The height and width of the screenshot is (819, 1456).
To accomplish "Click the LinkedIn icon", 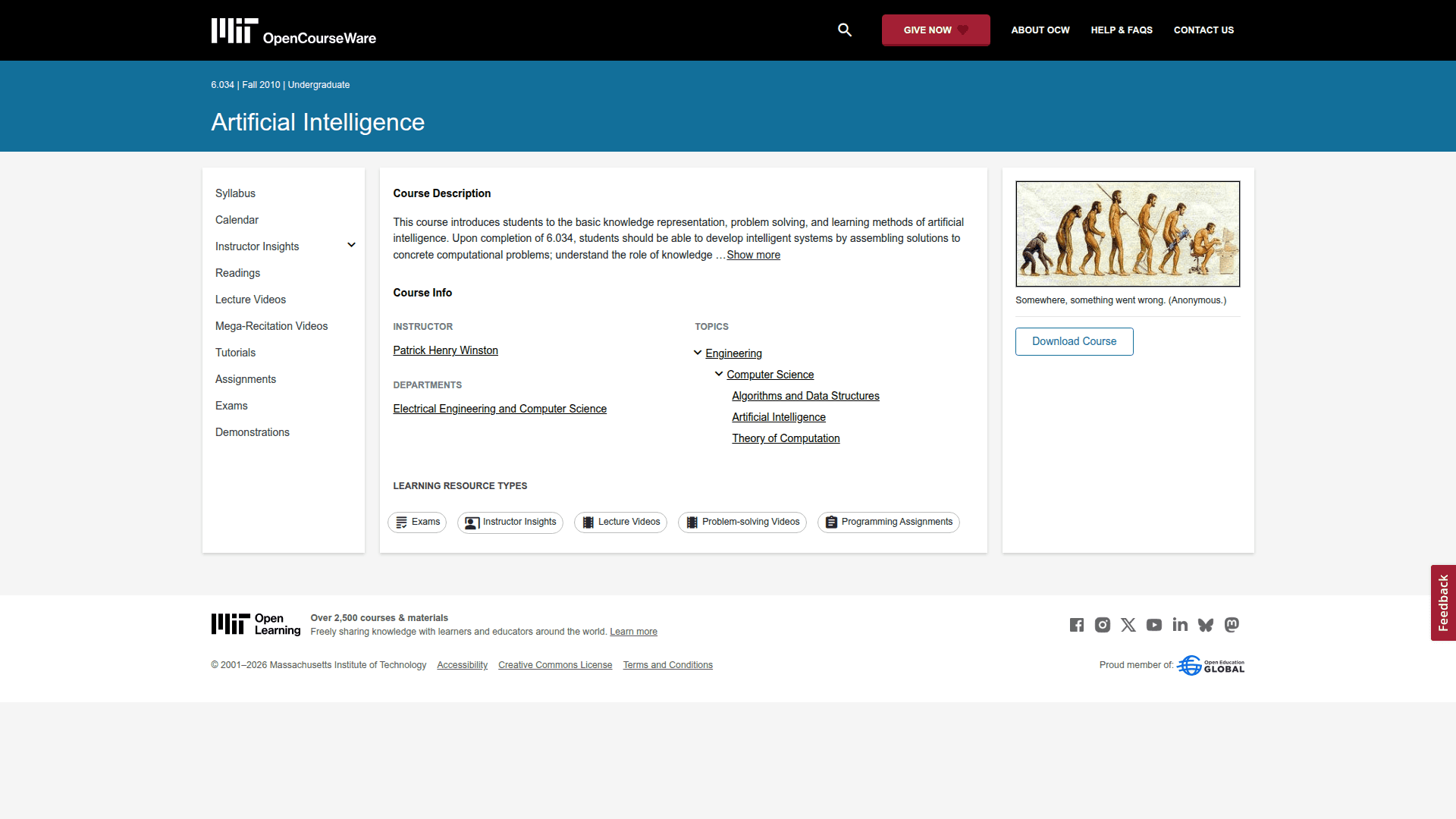I will pos(1180,625).
